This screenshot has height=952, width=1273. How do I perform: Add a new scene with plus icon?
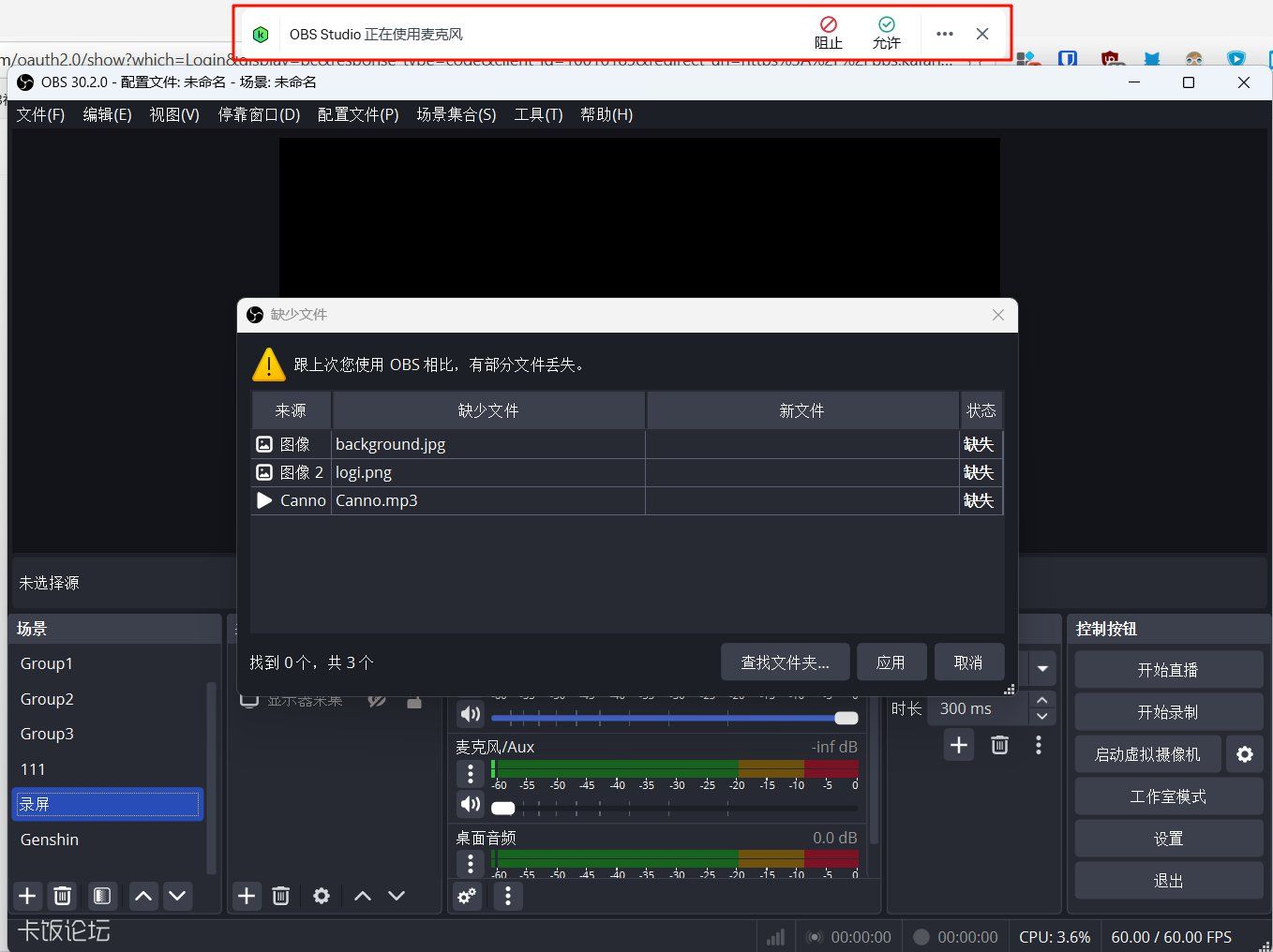click(x=27, y=896)
